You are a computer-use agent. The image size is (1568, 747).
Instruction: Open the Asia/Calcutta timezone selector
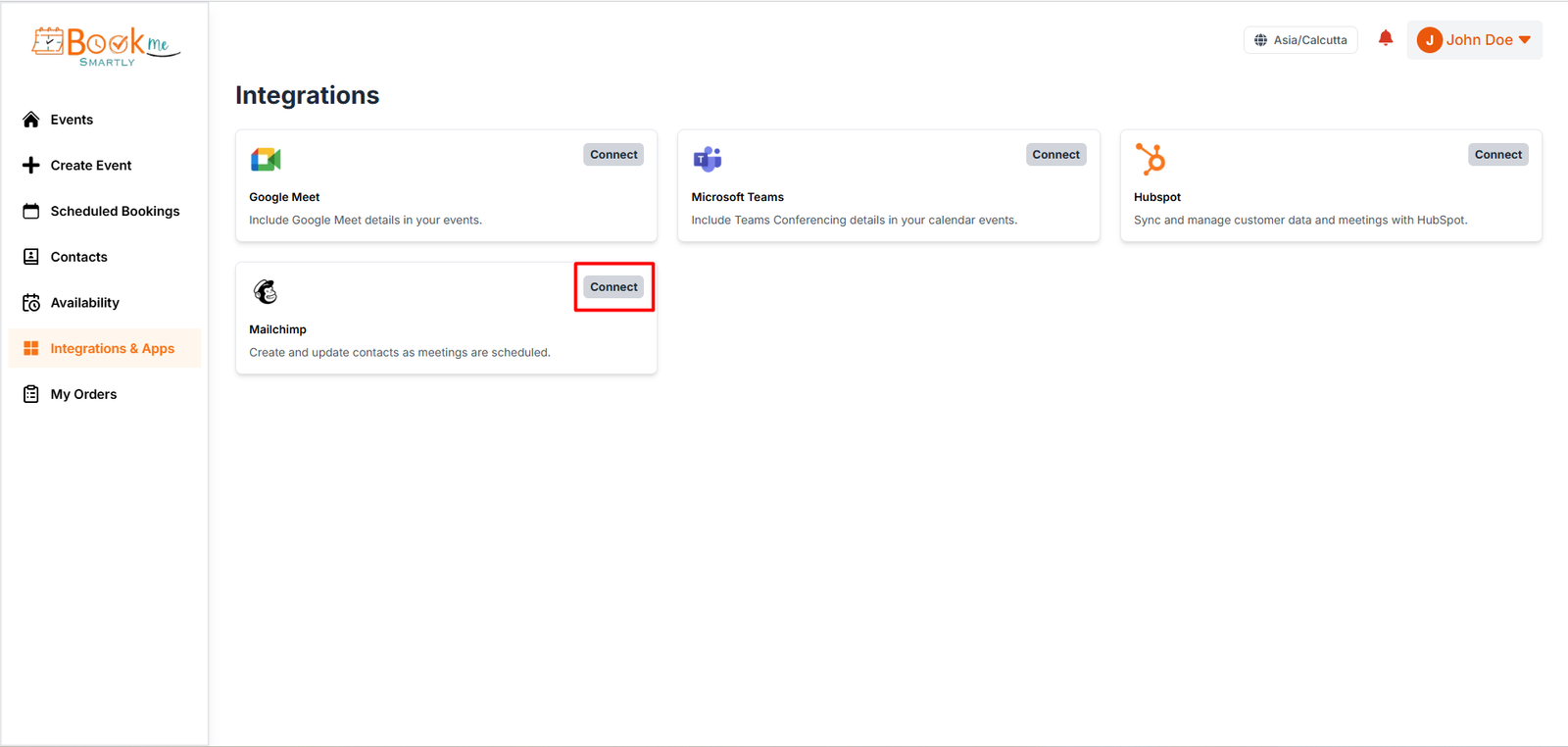click(1300, 40)
